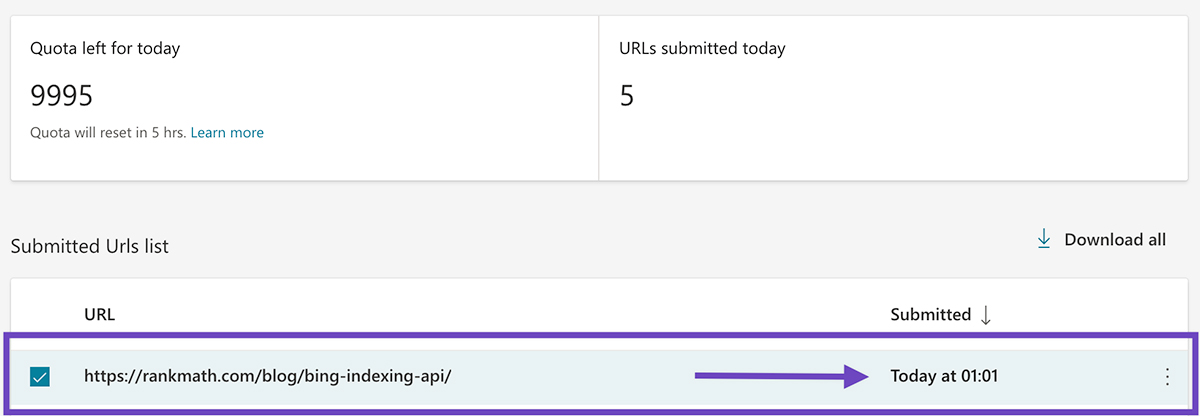Viewport: 1200px width, 416px height.
Task: Open the three-dot row options menu
Action: (x=1166, y=377)
